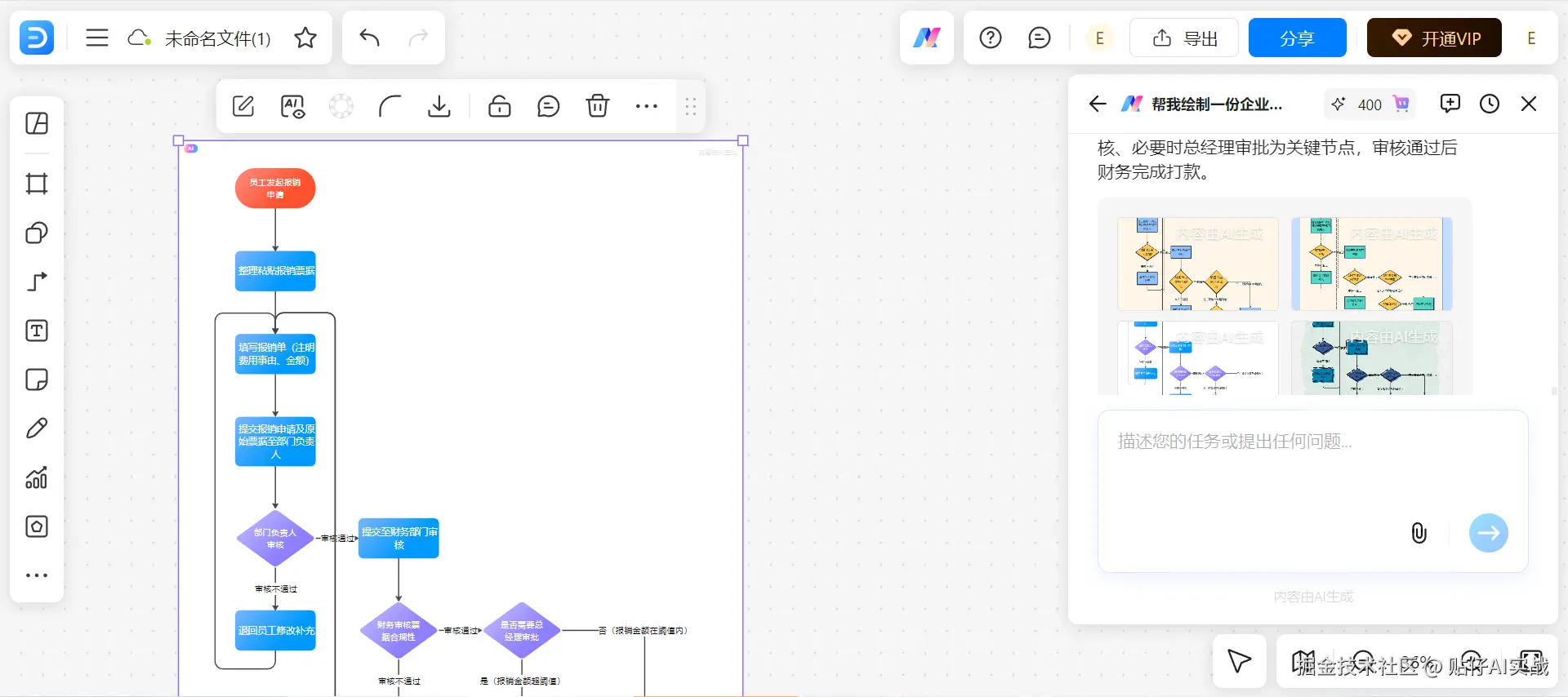Open the first beige flowchart thumbnail
This screenshot has width=1568, height=697.
tap(1198, 264)
